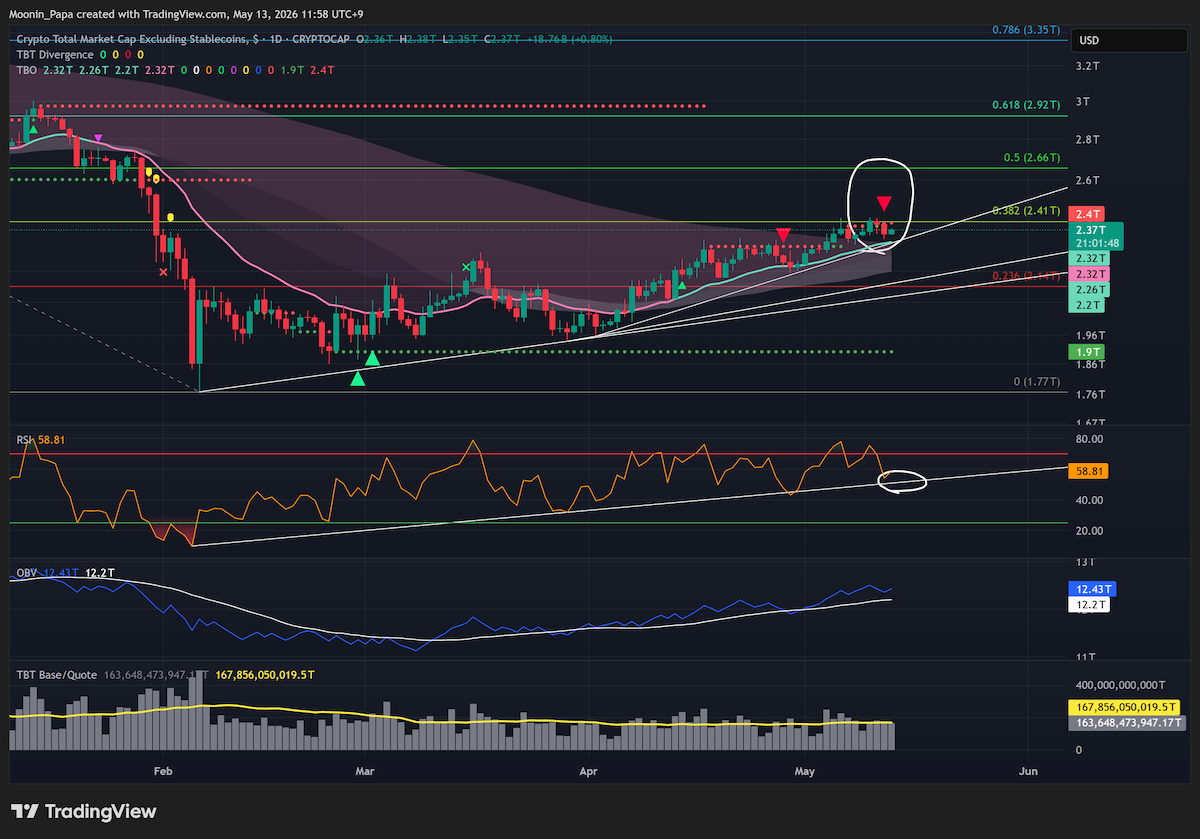Click the 0.382 (2.41T) Fibonacci label
This screenshot has height=839, width=1200.
tap(1025, 211)
